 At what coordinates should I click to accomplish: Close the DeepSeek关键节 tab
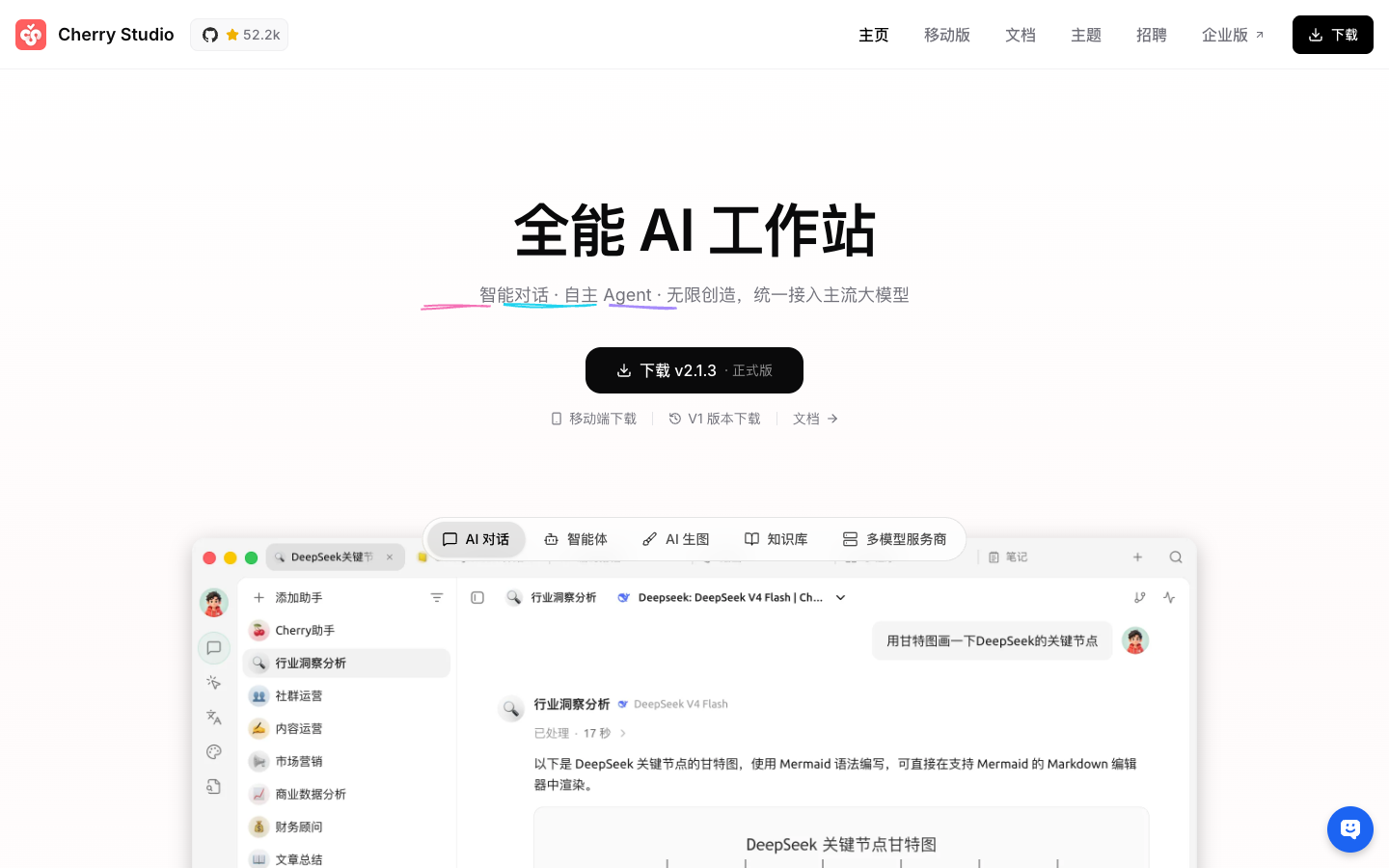[x=390, y=557]
